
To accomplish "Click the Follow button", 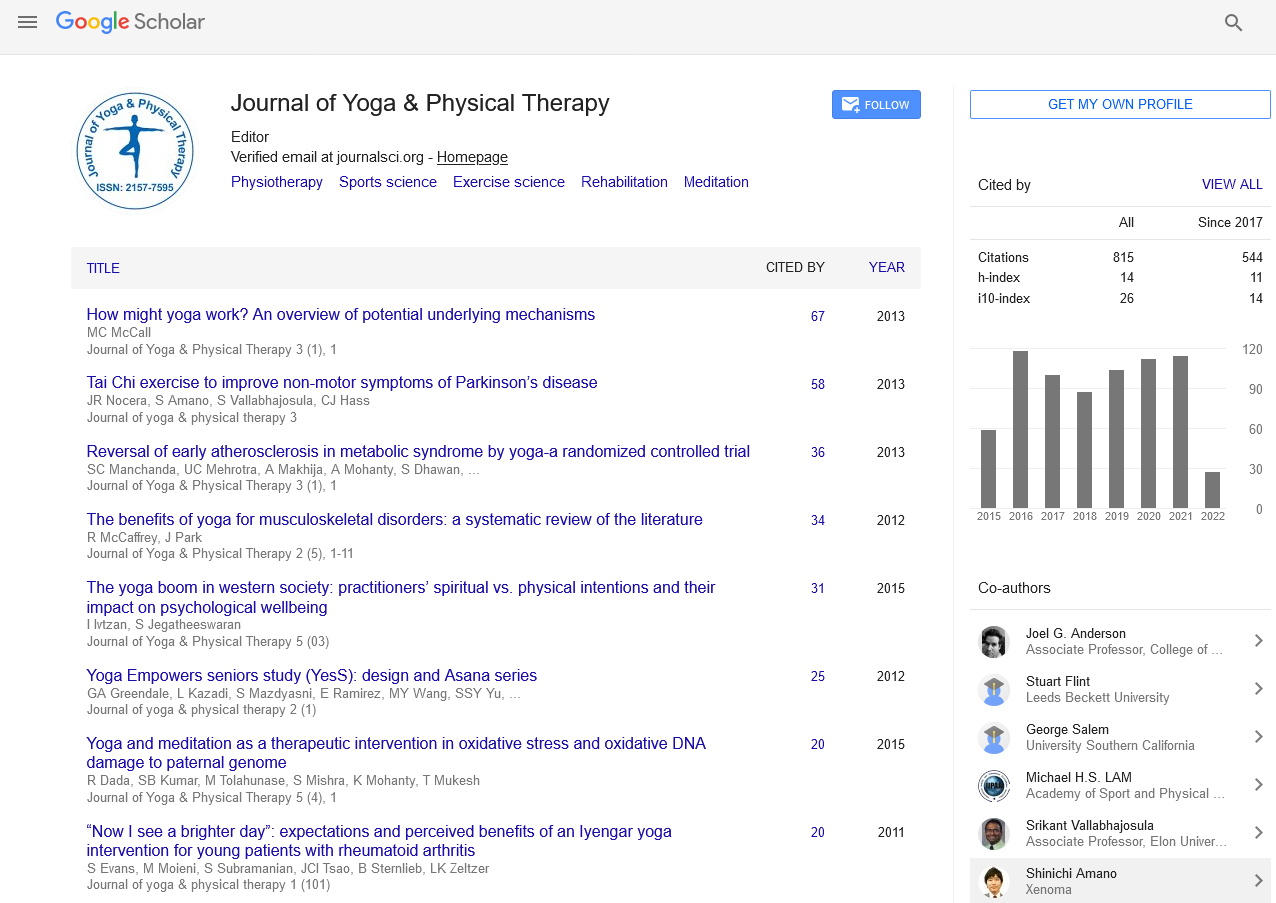I will pyautogui.click(x=876, y=105).
